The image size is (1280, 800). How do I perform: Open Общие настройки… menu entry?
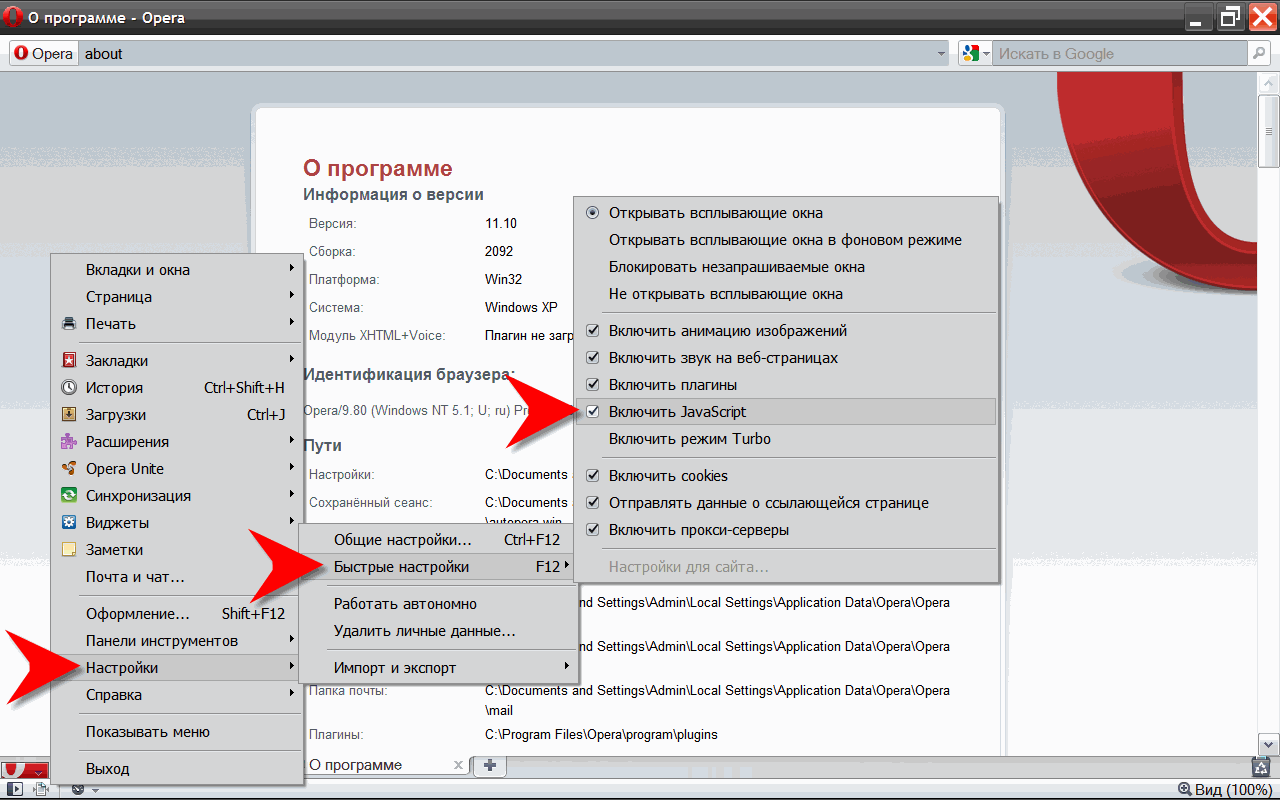pyautogui.click(x=438, y=540)
